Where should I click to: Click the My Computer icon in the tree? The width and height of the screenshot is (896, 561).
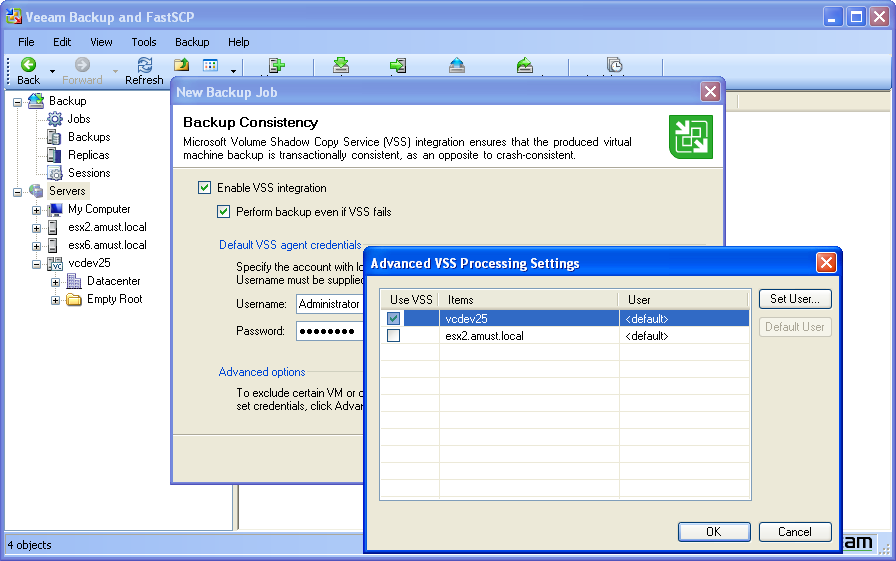click(55, 209)
